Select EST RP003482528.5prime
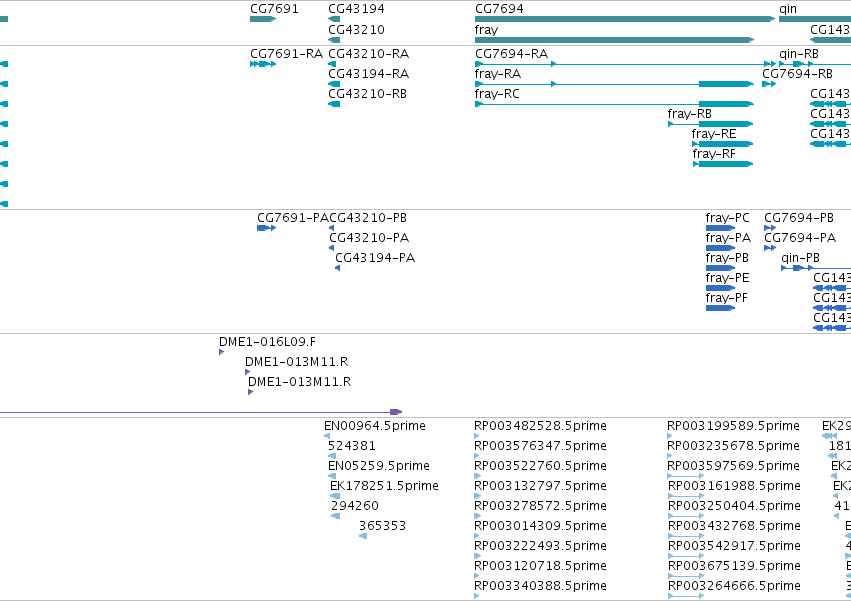851x601 pixels. [477, 436]
